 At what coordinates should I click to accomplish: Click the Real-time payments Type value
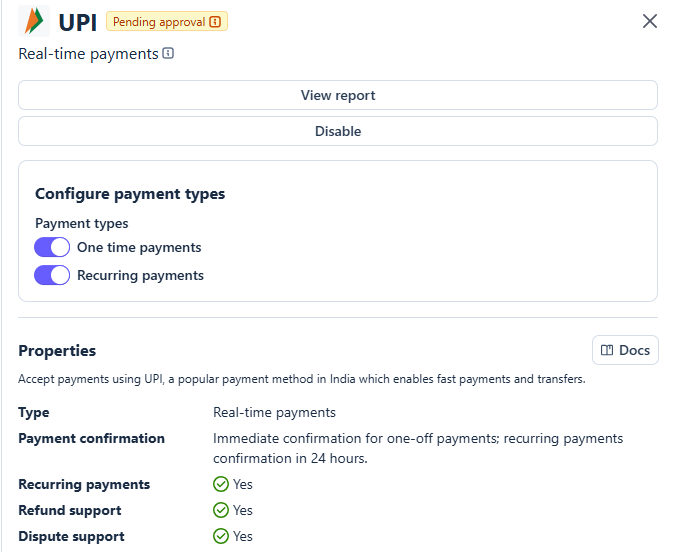pyautogui.click(x=274, y=413)
